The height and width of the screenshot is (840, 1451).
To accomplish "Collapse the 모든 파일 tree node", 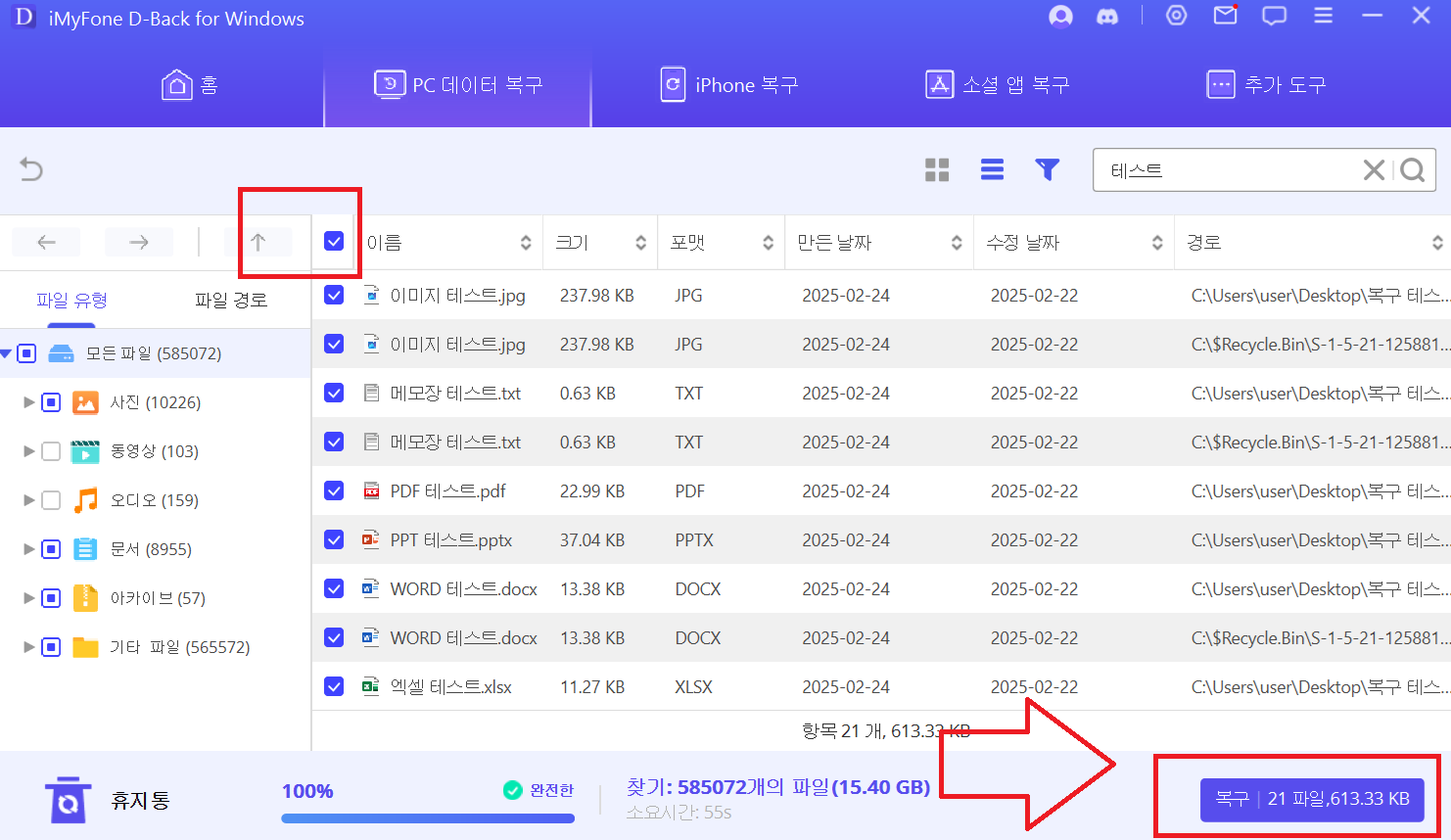I will click(x=7, y=353).
